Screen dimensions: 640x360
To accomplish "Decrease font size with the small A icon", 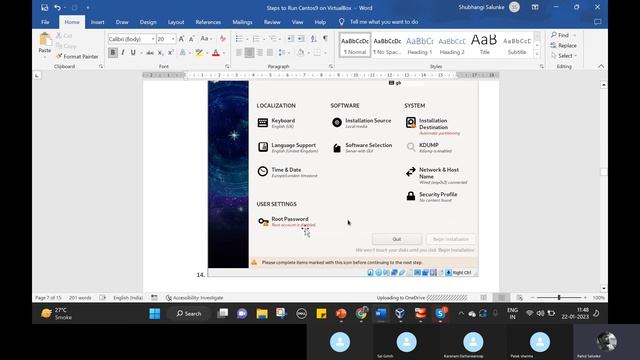I will point(191,39).
